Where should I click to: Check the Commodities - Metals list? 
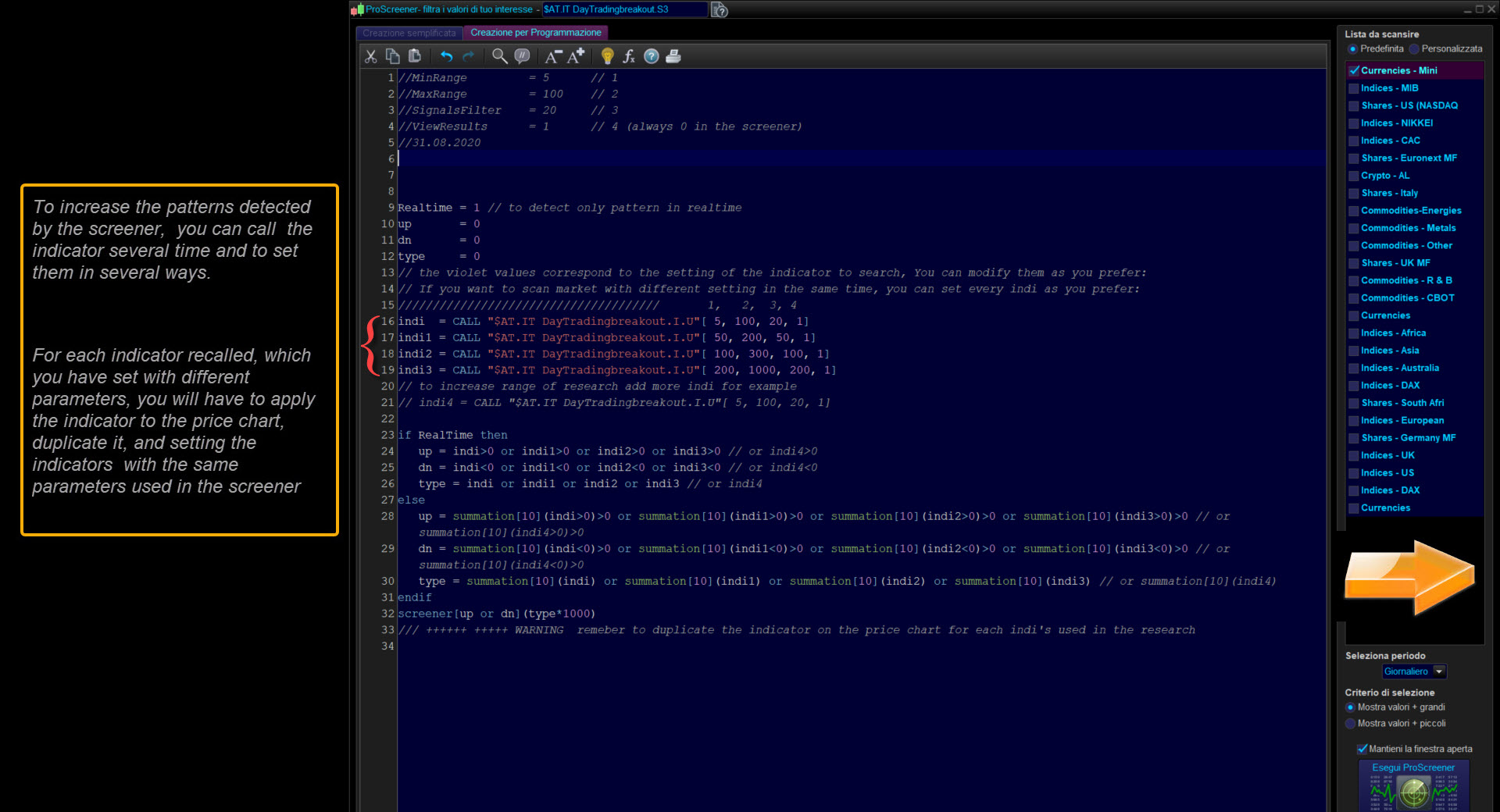(x=1354, y=228)
